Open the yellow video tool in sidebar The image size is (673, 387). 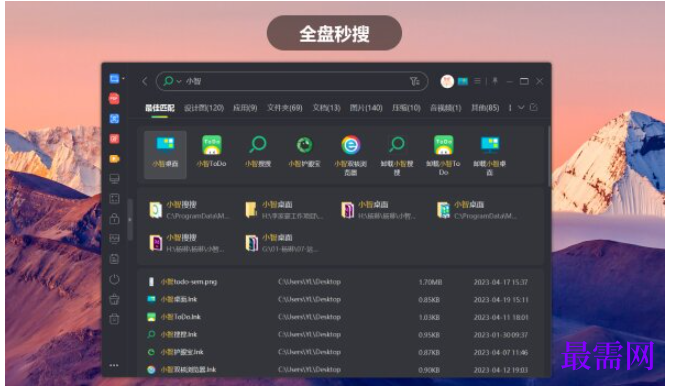coord(114,159)
